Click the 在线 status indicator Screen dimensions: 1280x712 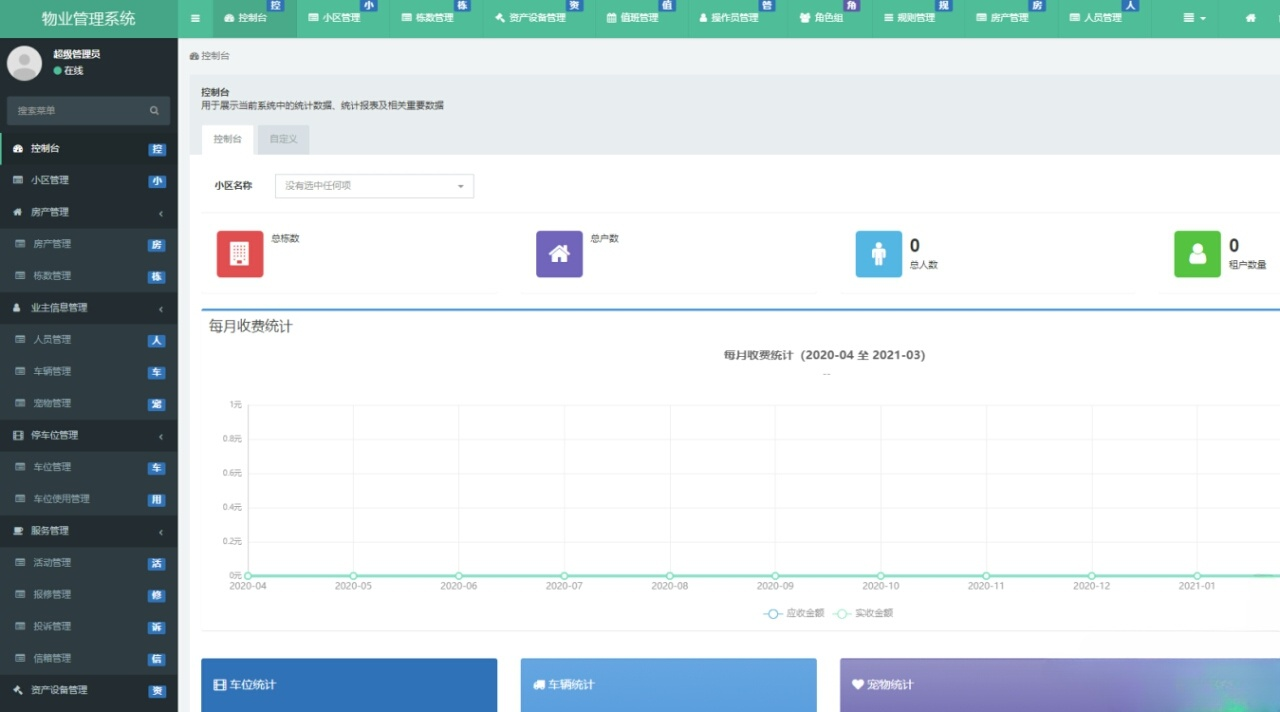click(x=69, y=71)
